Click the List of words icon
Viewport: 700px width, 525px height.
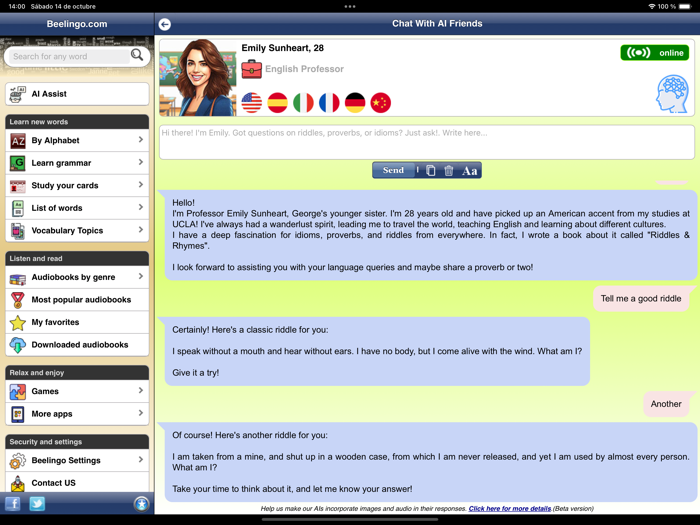tap(18, 208)
